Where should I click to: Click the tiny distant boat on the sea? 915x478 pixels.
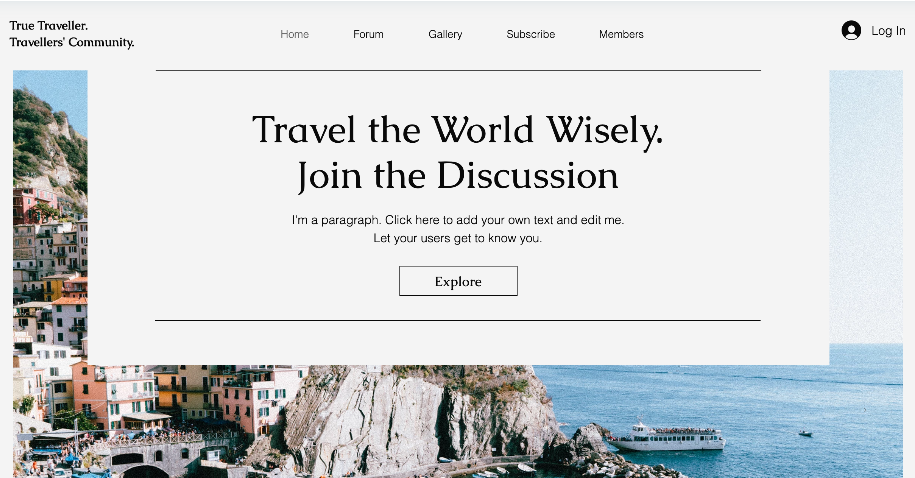(x=805, y=434)
